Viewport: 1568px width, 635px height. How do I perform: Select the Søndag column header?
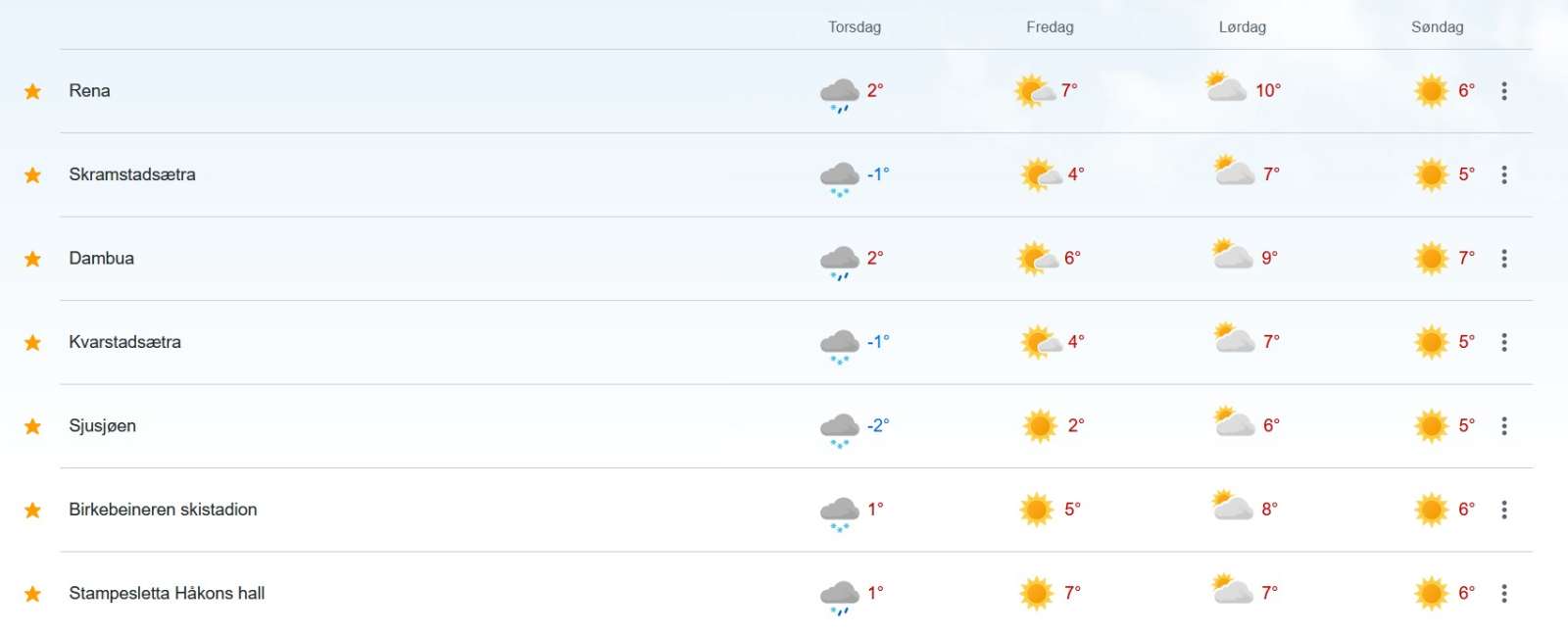(x=1438, y=27)
